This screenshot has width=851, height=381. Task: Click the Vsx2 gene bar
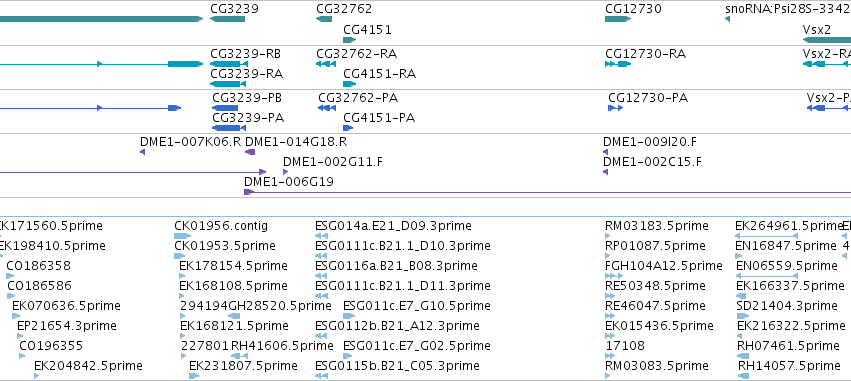coord(827,40)
